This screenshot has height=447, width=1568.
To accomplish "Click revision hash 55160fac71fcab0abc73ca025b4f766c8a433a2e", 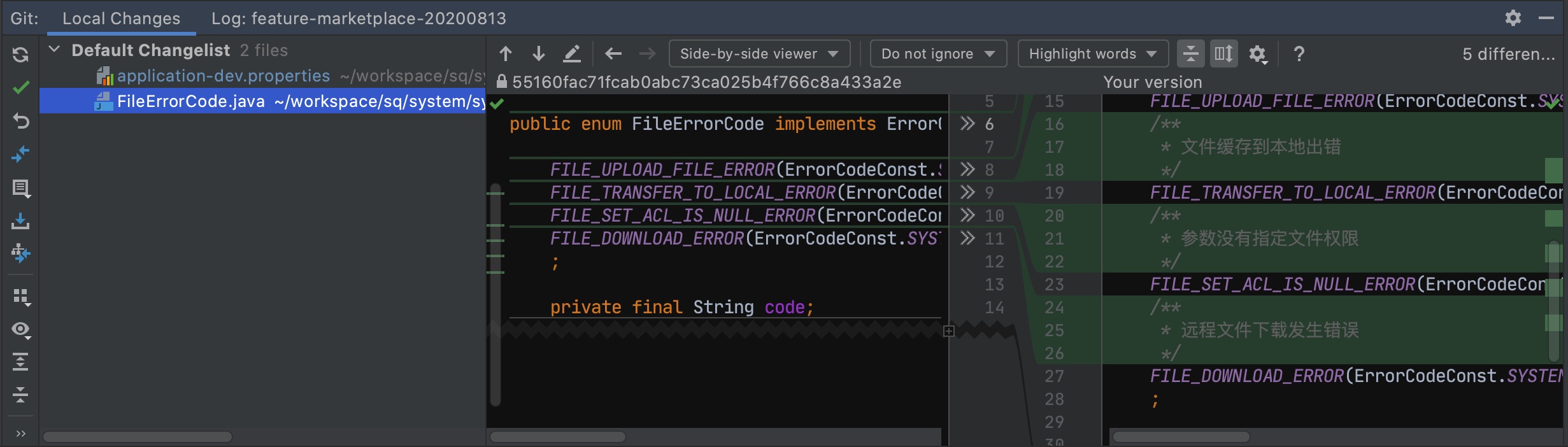I will pyautogui.click(x=707, y=82).
